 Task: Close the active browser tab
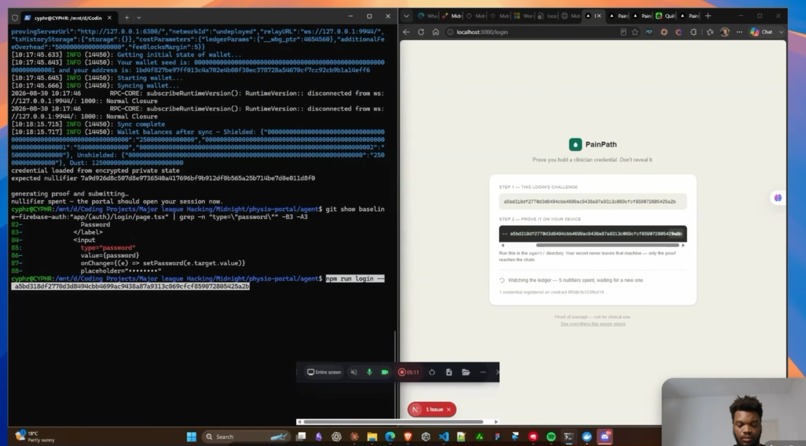point(599,16)
